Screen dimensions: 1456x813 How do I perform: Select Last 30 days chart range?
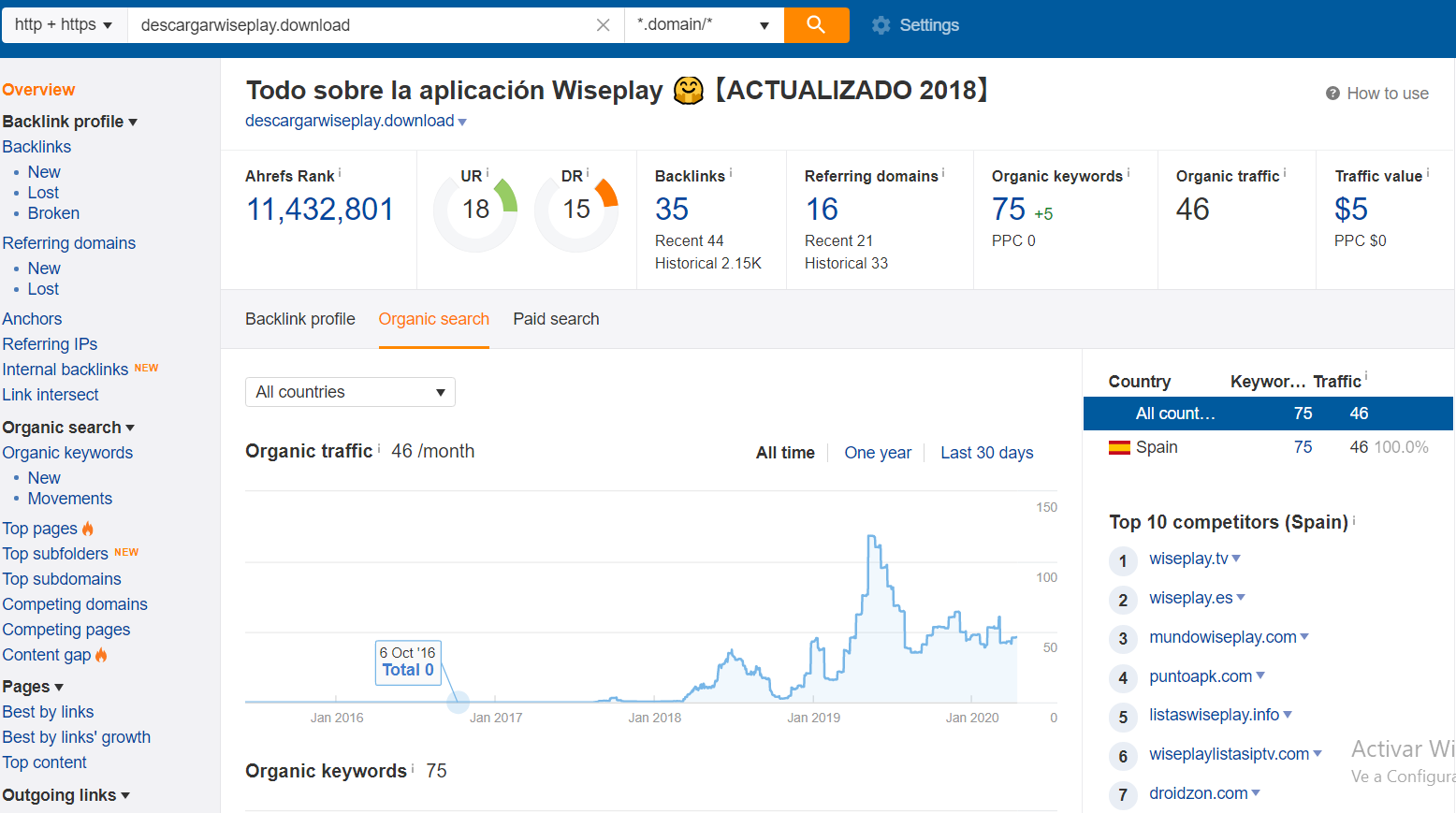tap(987, 453)
